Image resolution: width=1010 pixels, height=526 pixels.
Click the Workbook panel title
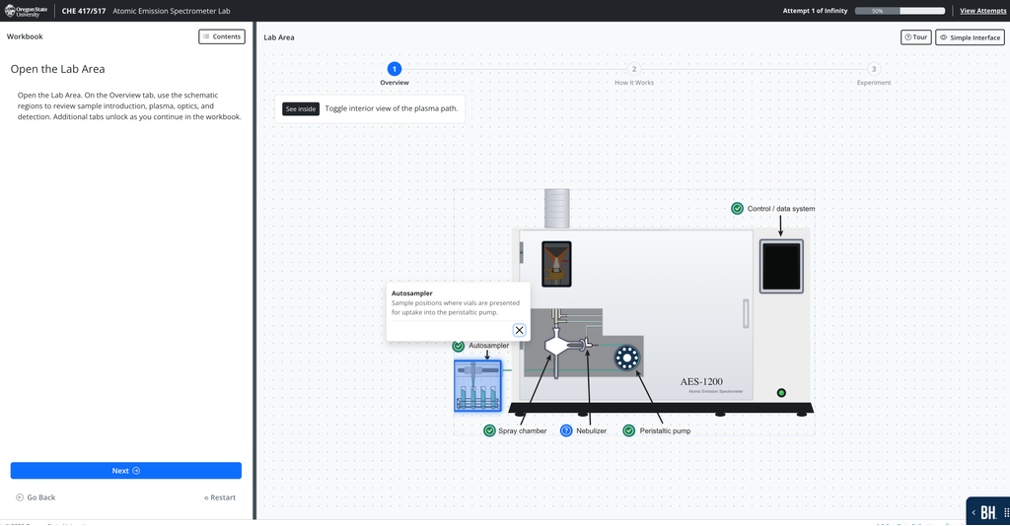point(24,37)
